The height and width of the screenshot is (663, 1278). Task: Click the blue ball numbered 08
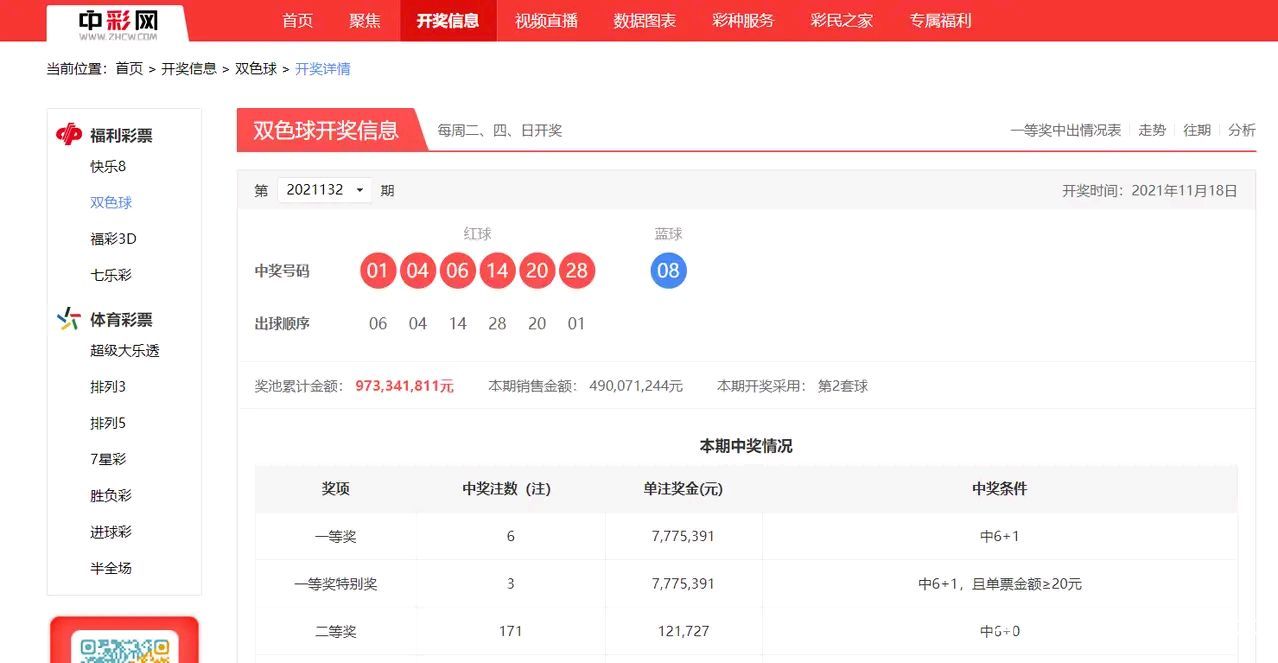[x=668, y=271]
